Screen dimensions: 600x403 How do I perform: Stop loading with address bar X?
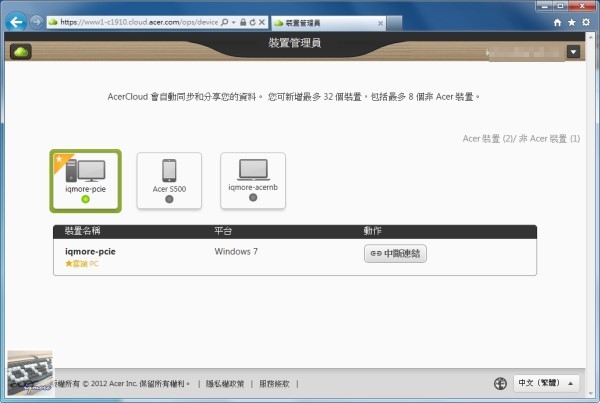coord(262,22)
